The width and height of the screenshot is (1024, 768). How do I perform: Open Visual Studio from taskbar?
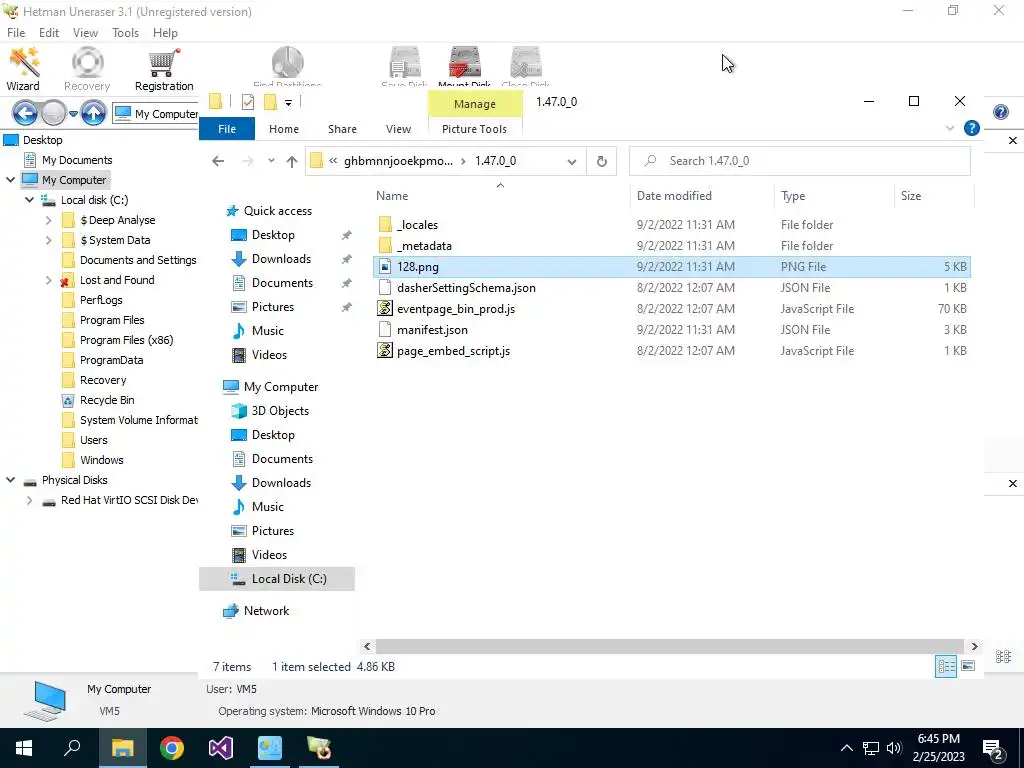click(221, 748)
